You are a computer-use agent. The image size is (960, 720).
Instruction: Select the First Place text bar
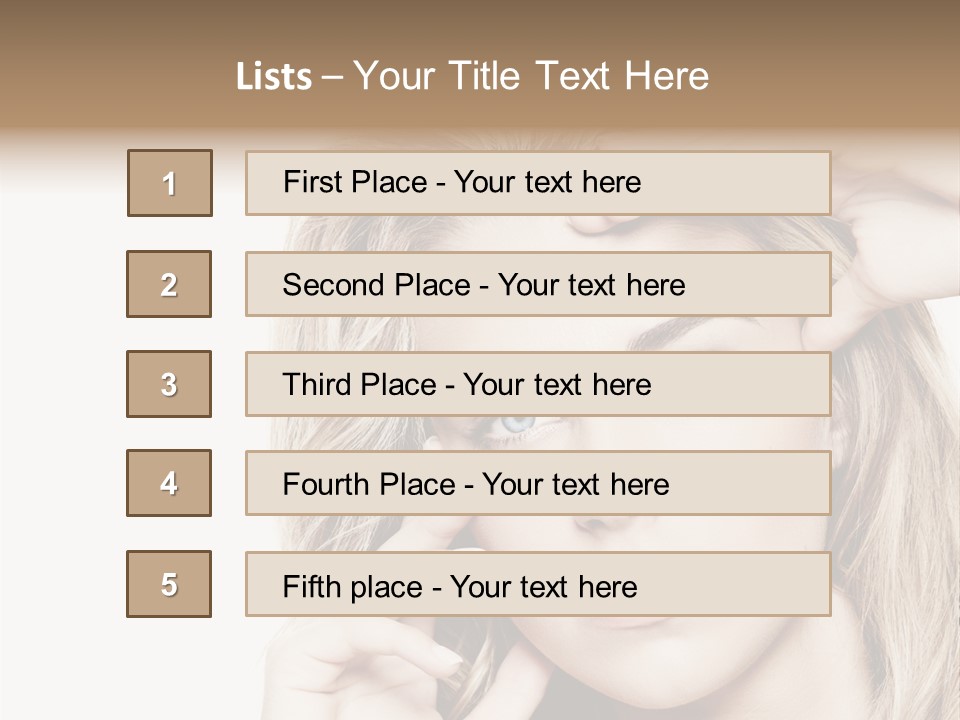(538, 183)
